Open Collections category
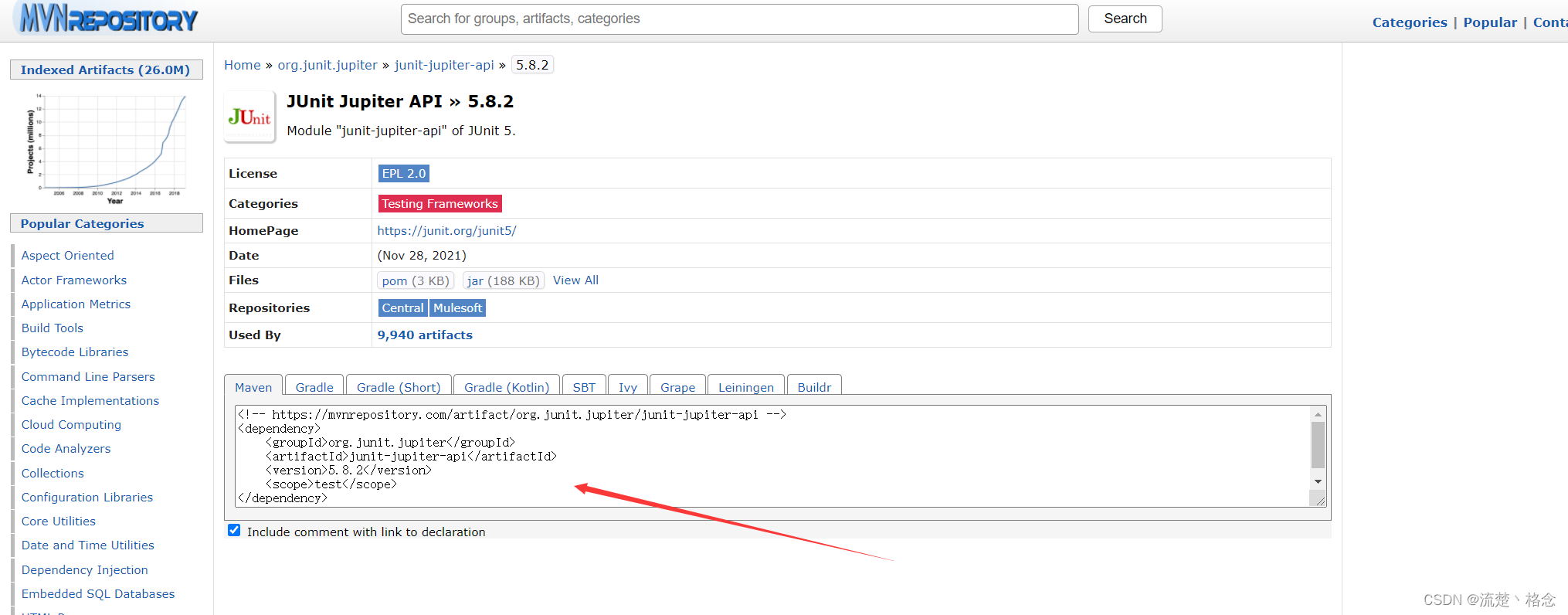The height and width of the screenshot is (615, 1568). point(53,473)
